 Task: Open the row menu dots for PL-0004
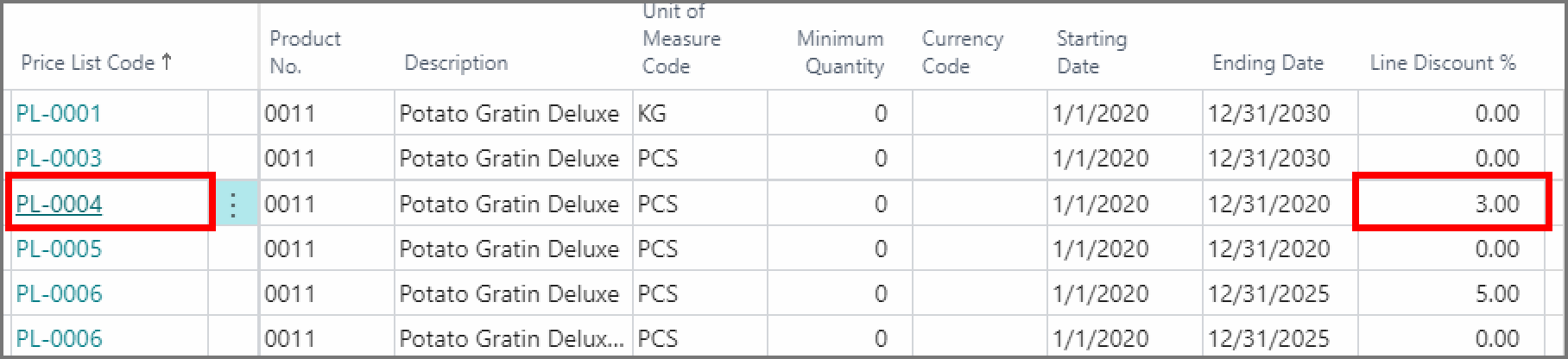pyautogui.click(x=233, y=205)
